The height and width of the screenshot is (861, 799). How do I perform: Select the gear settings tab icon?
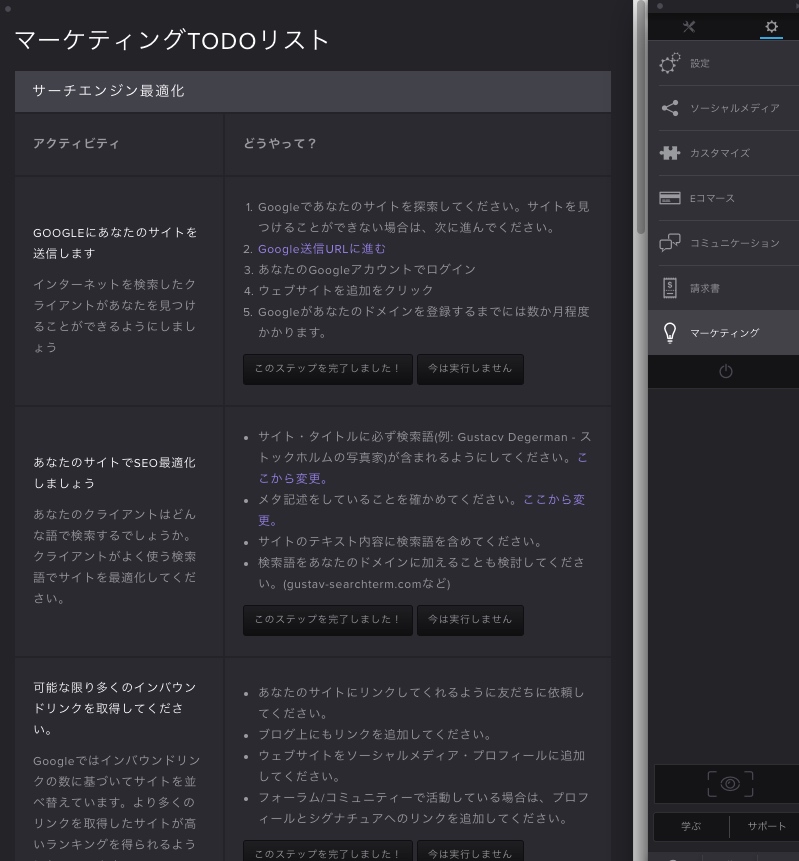click(771, 26)
